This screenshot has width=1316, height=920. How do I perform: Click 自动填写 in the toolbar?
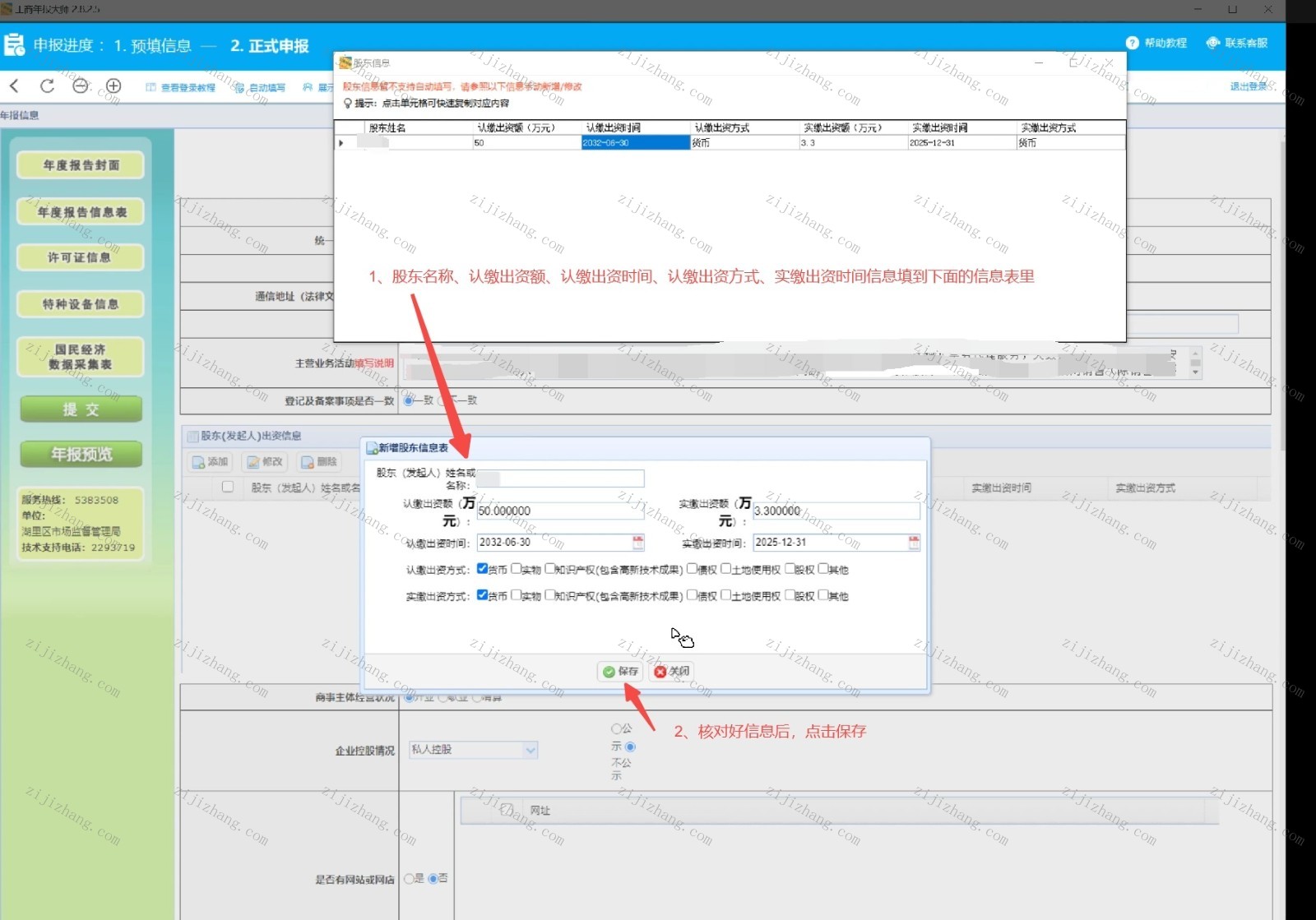tap(261, 87)
